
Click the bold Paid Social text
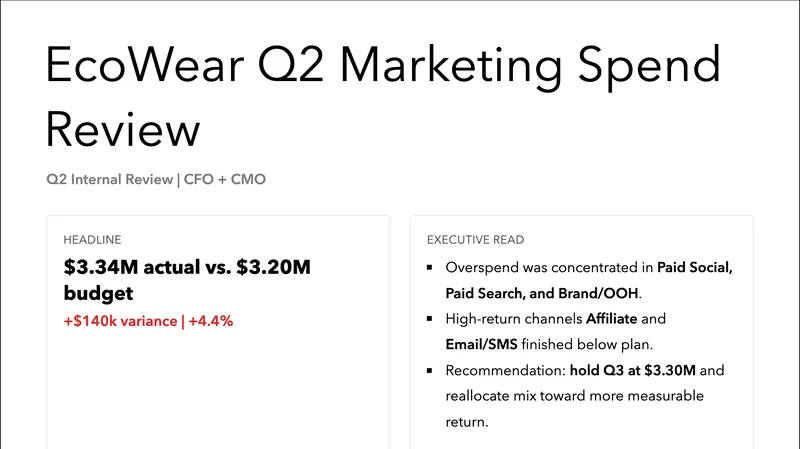tap(695, 268)
